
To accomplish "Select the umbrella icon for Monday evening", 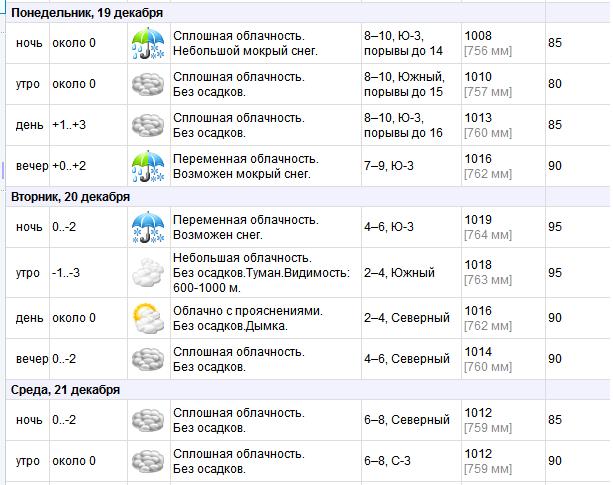I will 147,166.
